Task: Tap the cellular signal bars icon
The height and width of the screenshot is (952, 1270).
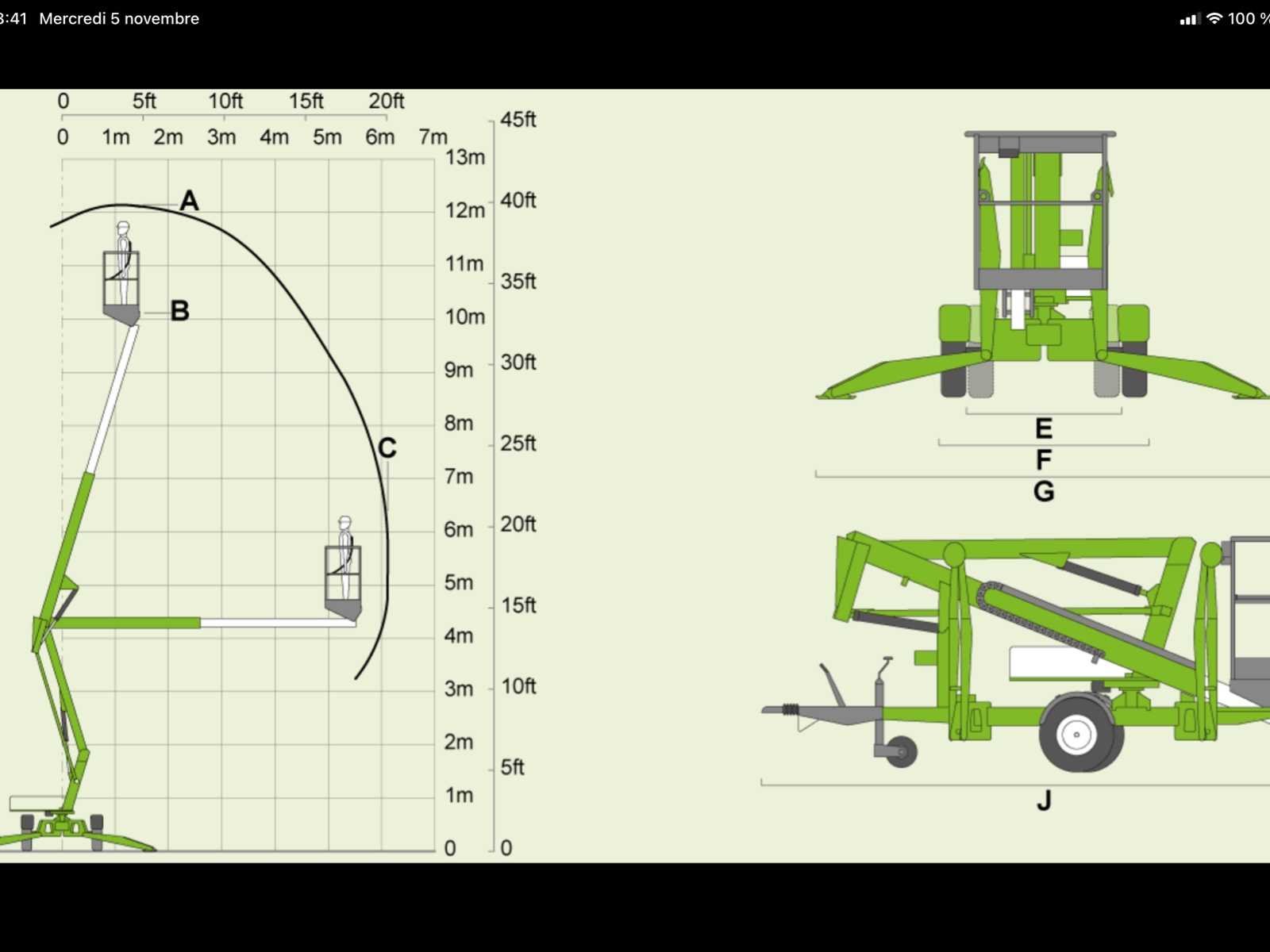Action: [x=1188, y=19]
